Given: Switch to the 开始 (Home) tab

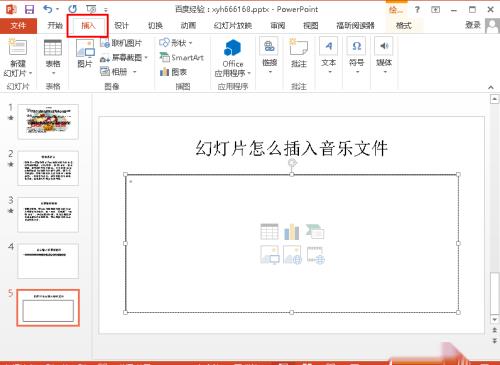Looking at the screenshot, I should (x=55, y=26).
